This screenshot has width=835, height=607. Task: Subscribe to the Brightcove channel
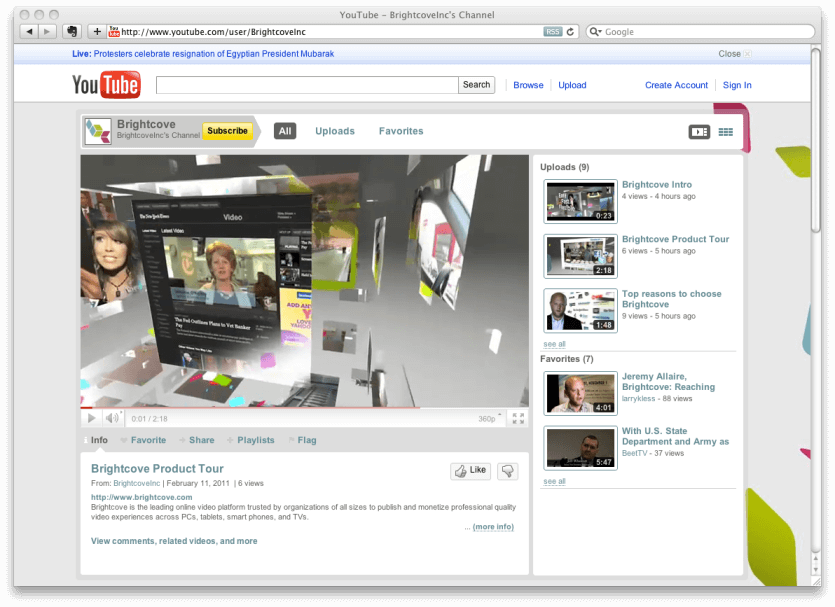tap(227, 131)
